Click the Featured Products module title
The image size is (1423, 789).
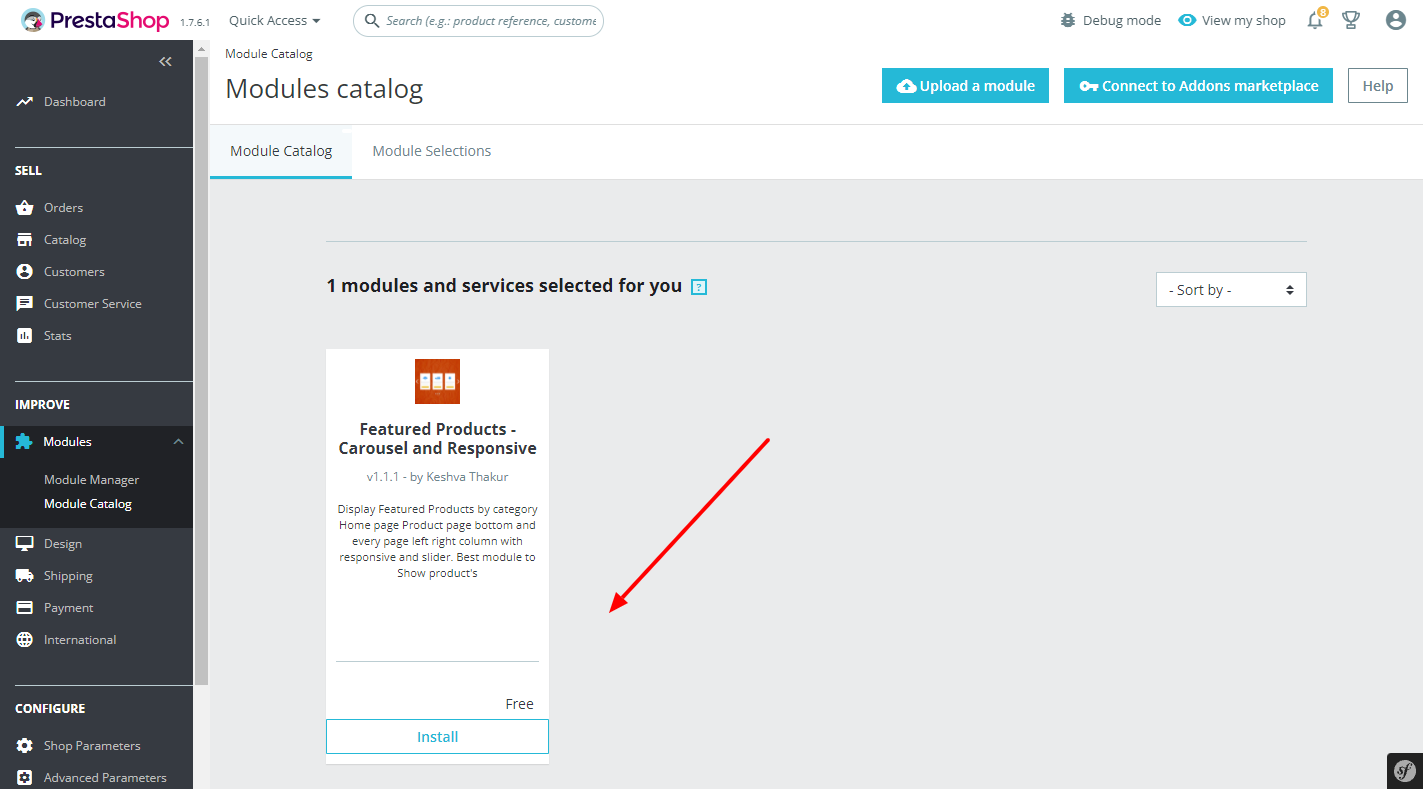[x=437, y=439]
